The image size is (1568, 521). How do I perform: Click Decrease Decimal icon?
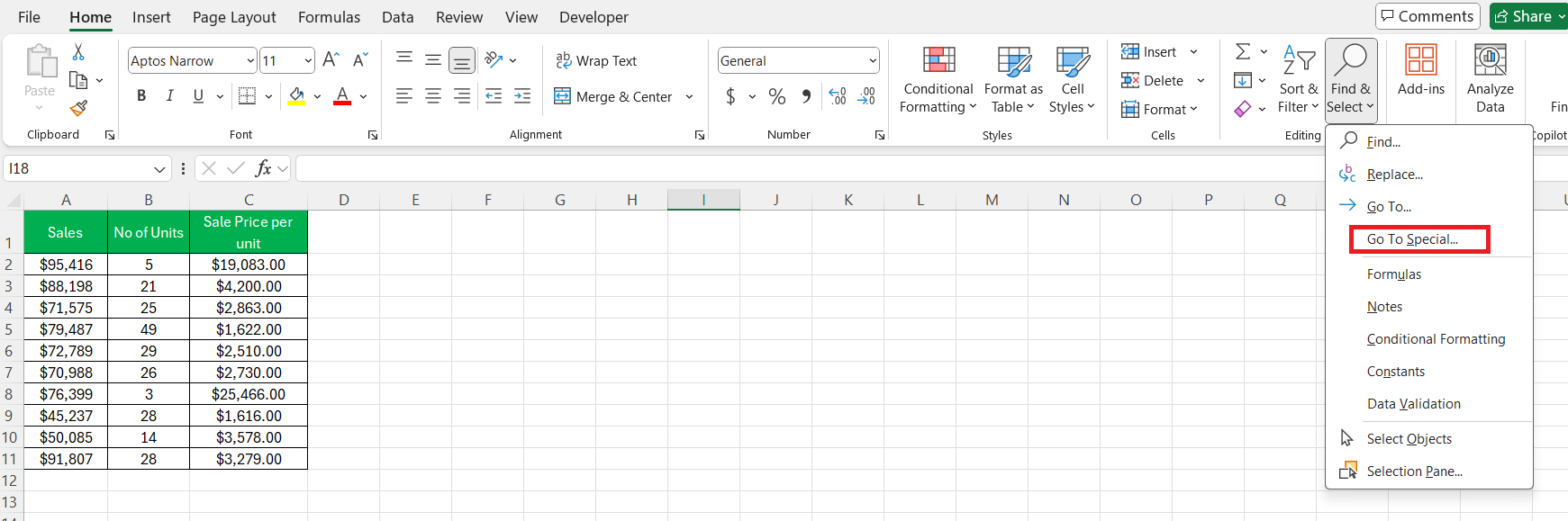click(x=867, y=96)
